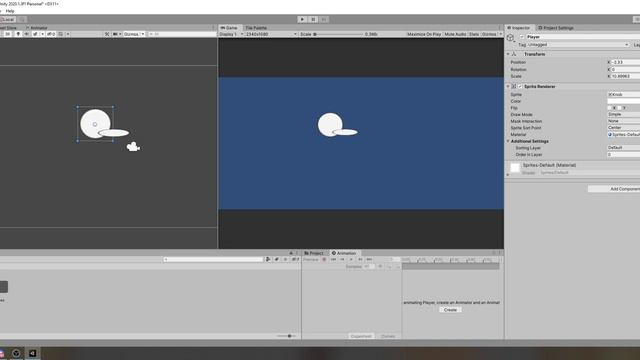
Task: Switch to the Tile Palette tab
Action: point(256,28)
